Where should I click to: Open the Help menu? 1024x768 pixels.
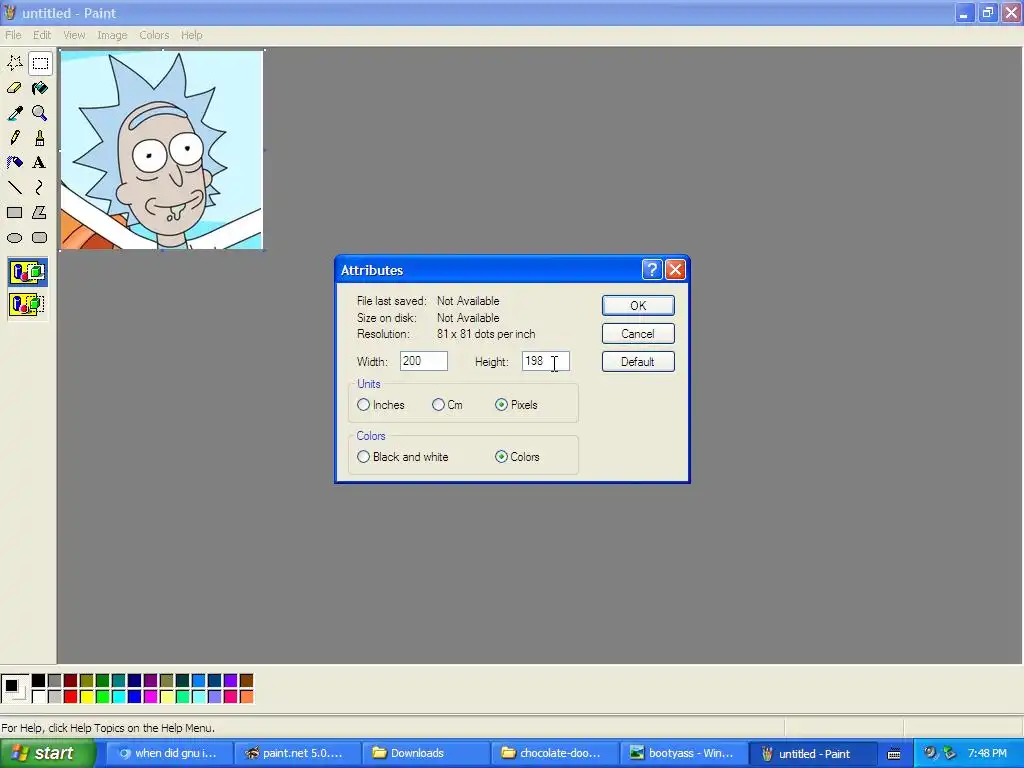[x=191, y=35]
